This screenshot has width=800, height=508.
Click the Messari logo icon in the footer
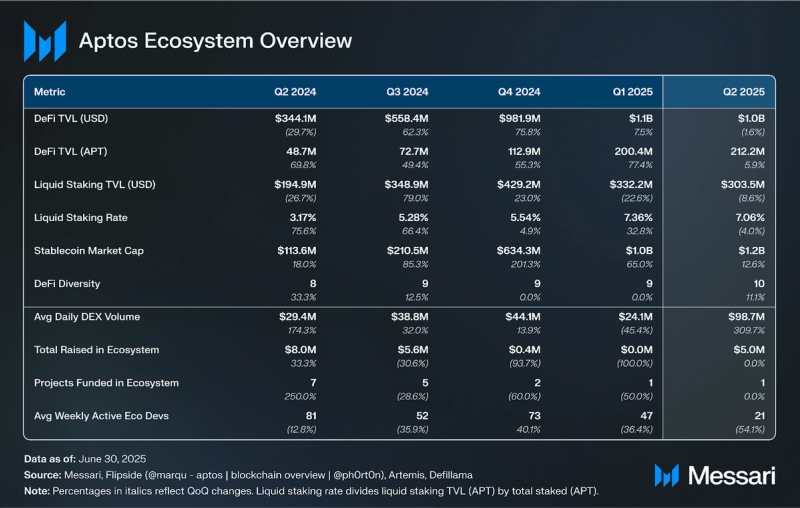click(668, 475)
